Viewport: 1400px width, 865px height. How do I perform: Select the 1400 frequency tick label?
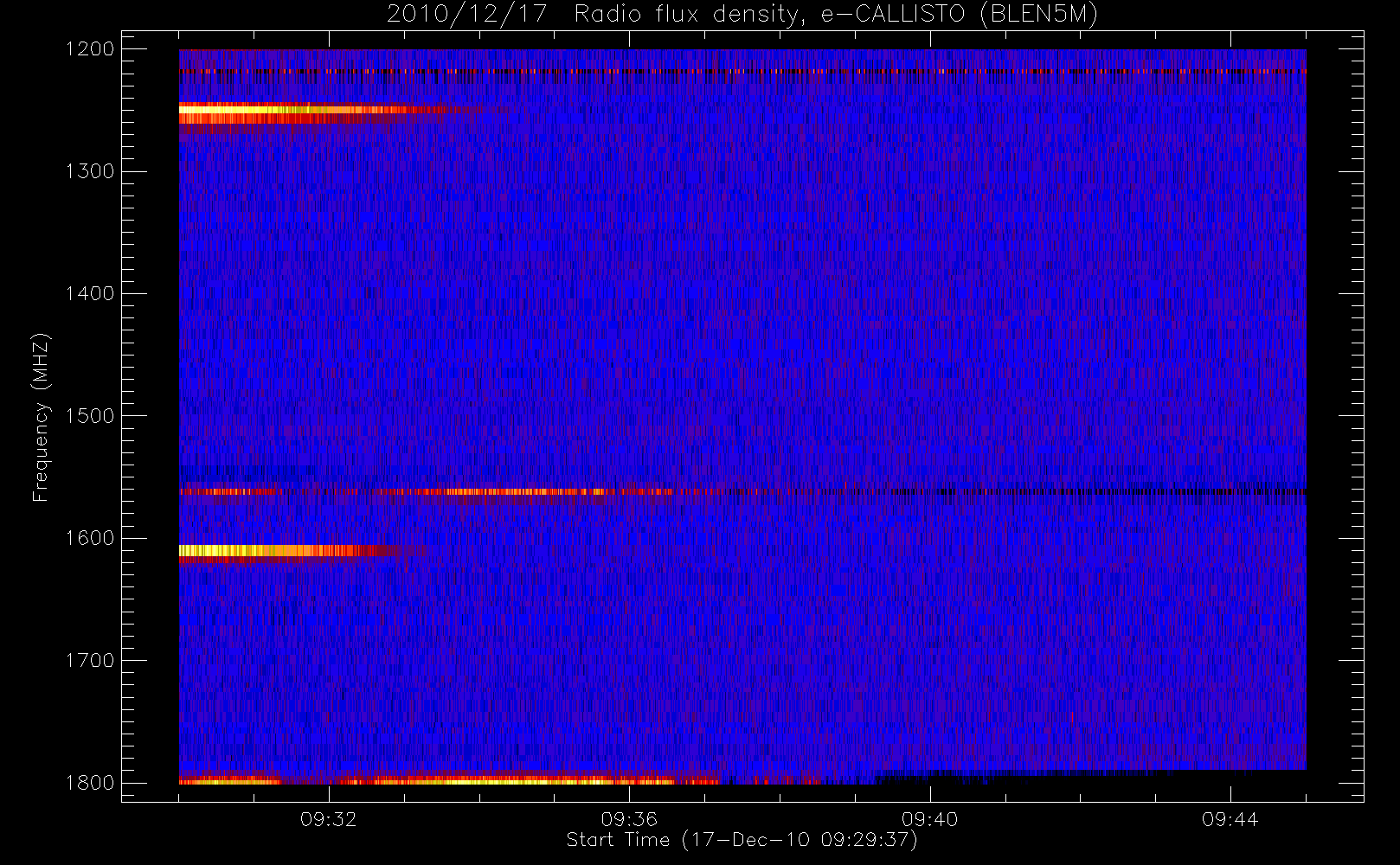[90, 293]
